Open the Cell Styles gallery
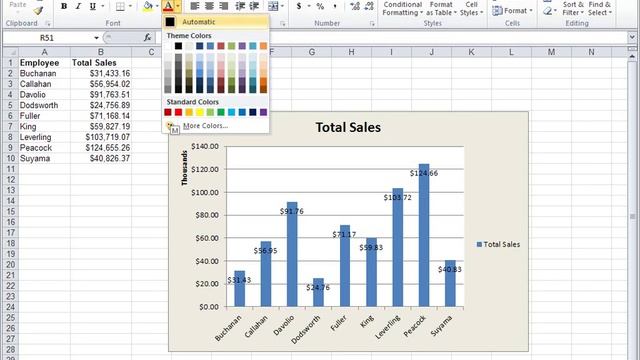640x360 pixels. click(471, 9)
